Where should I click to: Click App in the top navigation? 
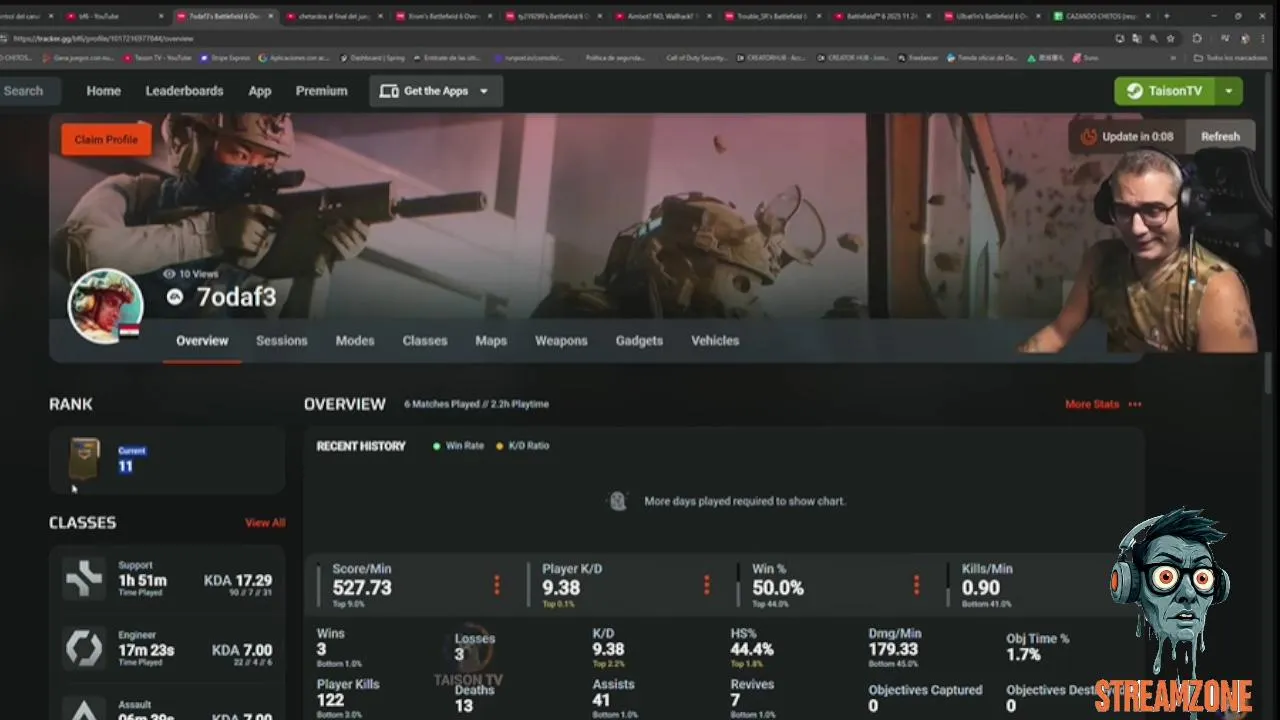pyautogui.click(x=260, y=91)
